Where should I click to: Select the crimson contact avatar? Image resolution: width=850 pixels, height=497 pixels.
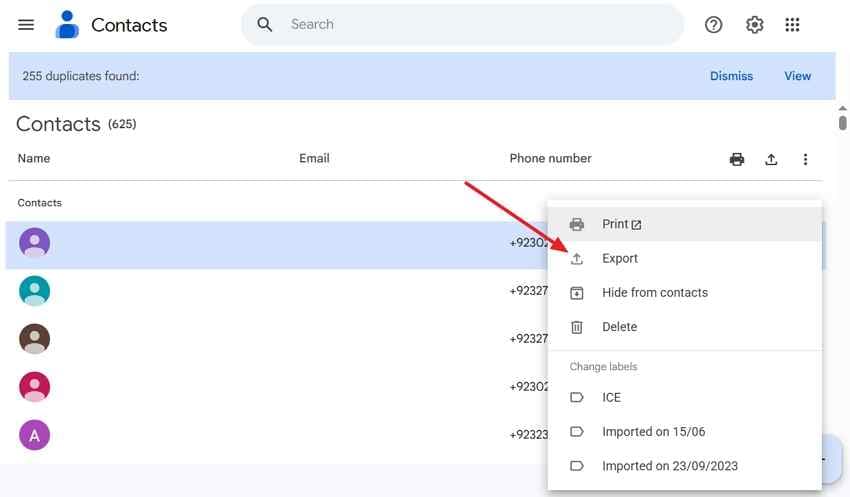point(35,387)
